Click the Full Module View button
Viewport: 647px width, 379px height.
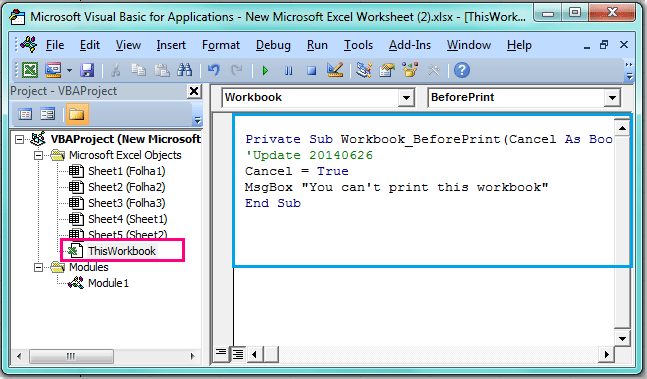[x=238, y=354]
